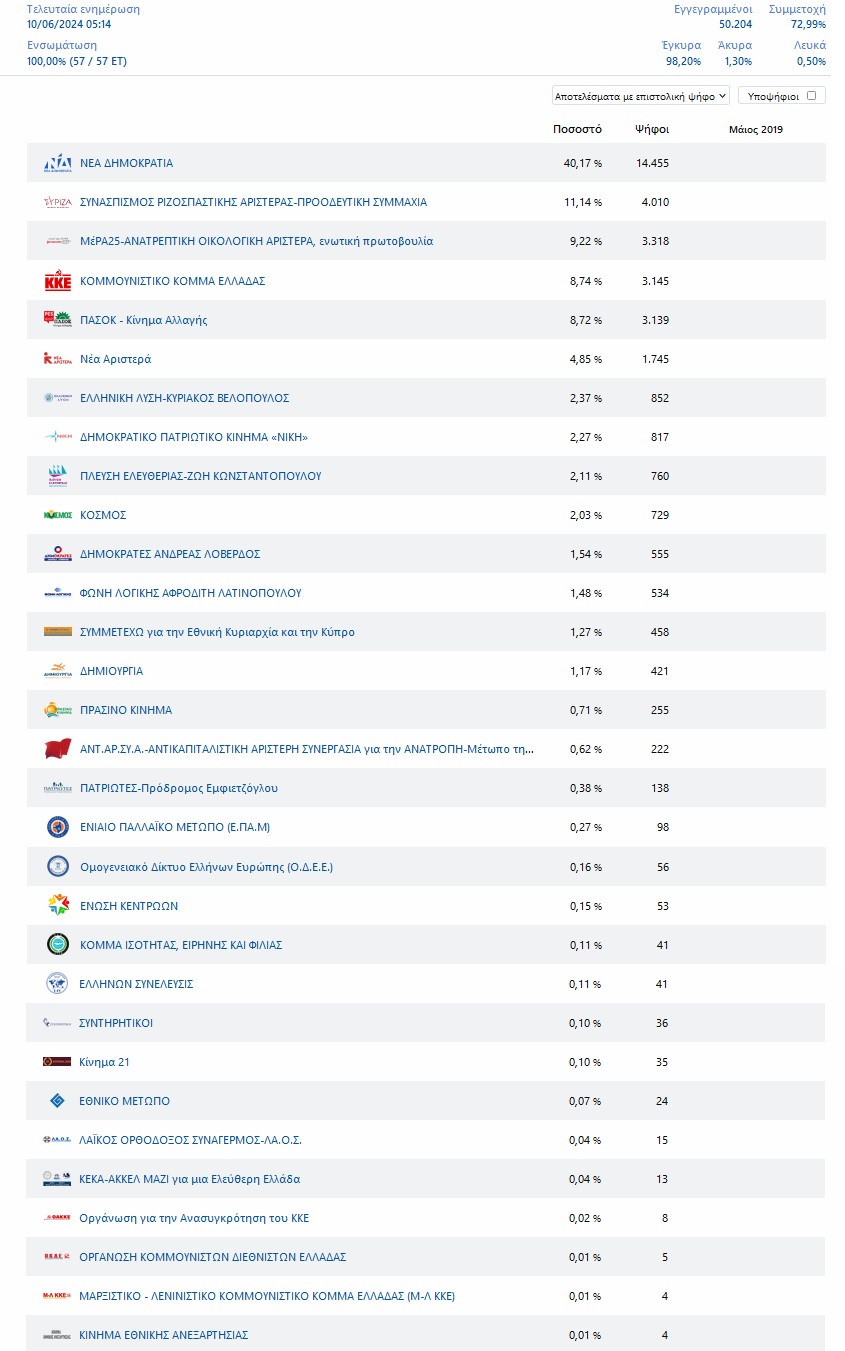Viewport: 845px width, 1351px height.
Task: Click the ΕΝΩΣΗ ΚΕΝΤΡΩΩΝ star logo
Action: (x=58, y=905)
